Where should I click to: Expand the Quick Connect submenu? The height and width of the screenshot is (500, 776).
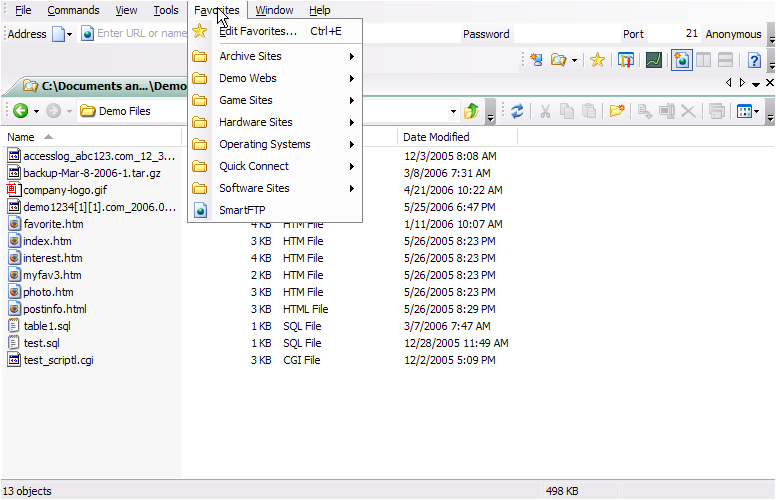tap(275, 166)
